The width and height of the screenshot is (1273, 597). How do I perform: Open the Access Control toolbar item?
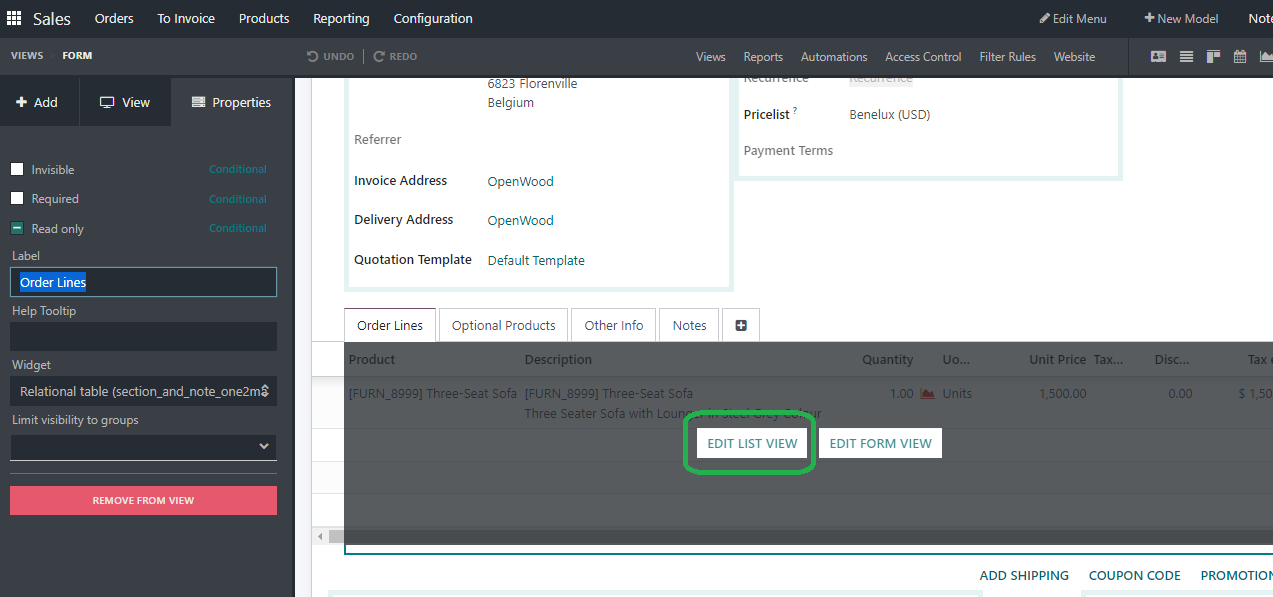923,57
